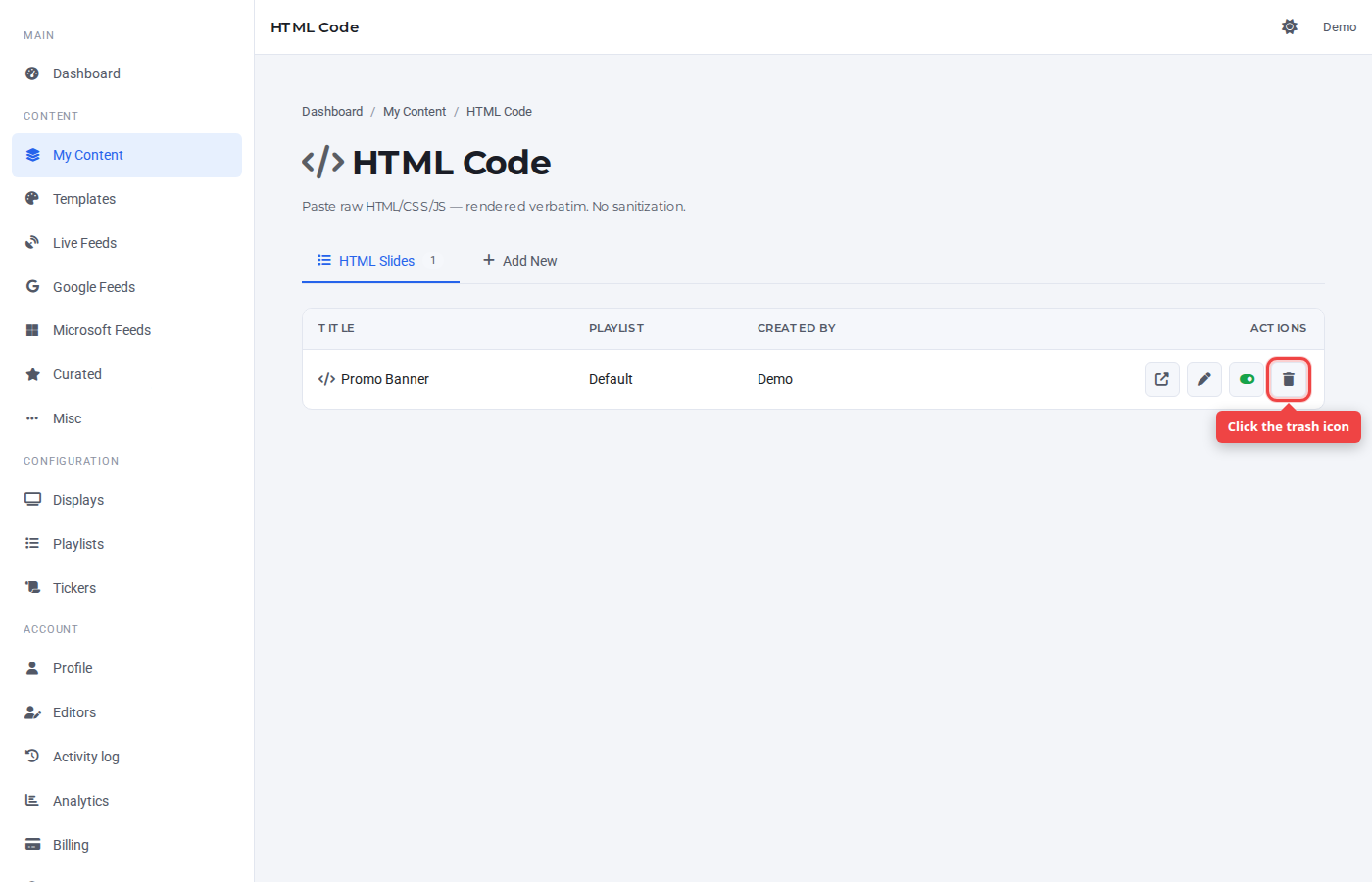This screenshot has width=1372, height=882.
Task: Follow the Dashboard breadcrumb link
Action: pos(332,112)
